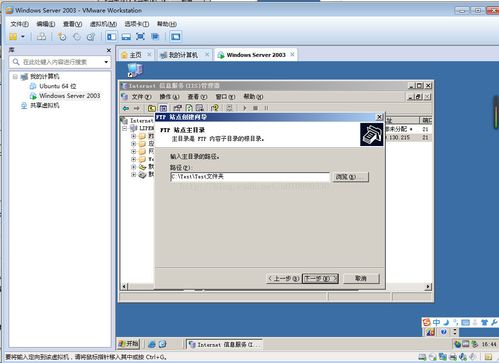Close the 库 library panel
Screen dimensions: 499x363
108,50
